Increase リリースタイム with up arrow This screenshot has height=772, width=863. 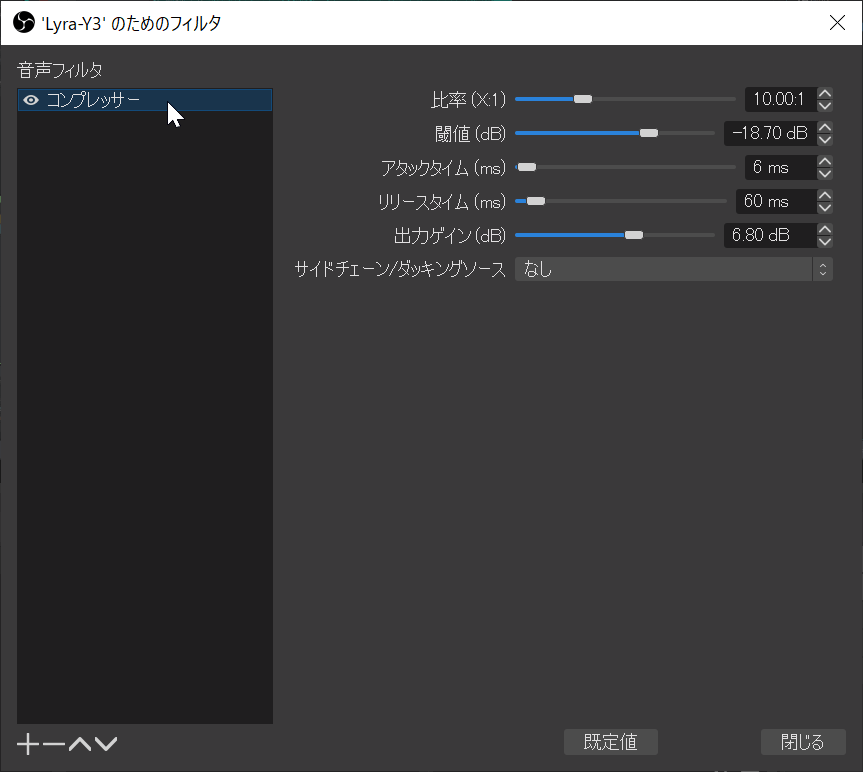tap(824, 195)
